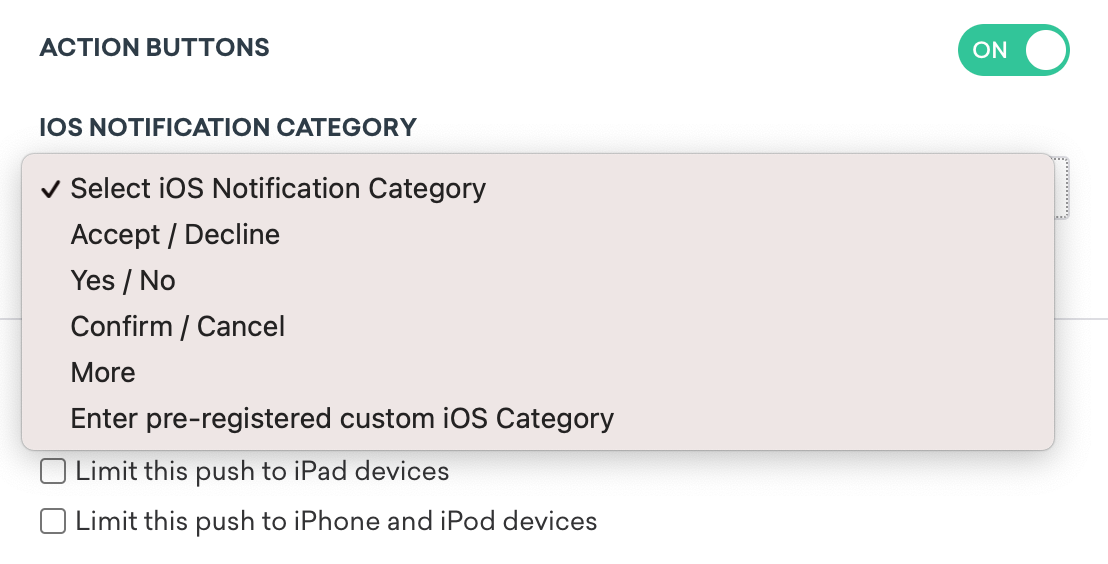Click the checkmark beside the selected option
Image resolution: width=1108 pixels, height=564 pixels.
[x=50, y=189]
